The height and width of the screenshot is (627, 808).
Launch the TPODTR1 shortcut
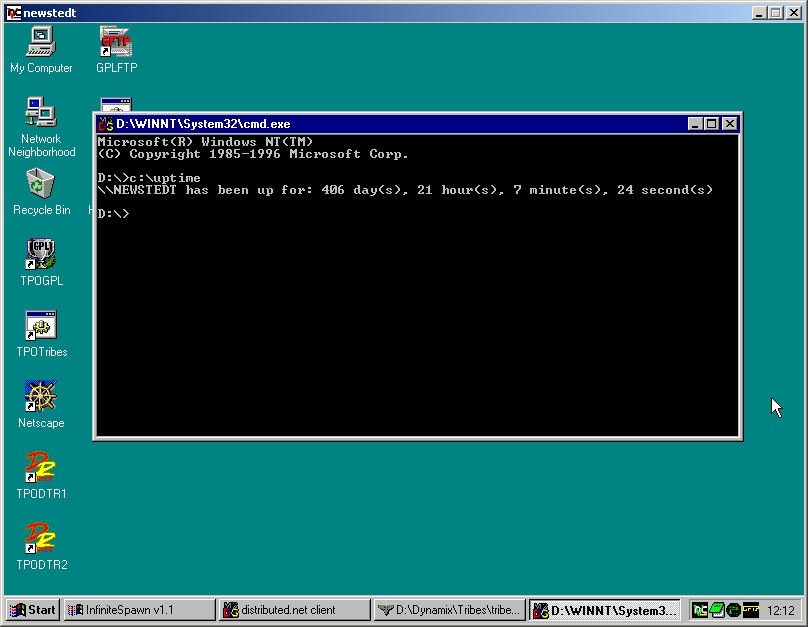coord(41,468)
